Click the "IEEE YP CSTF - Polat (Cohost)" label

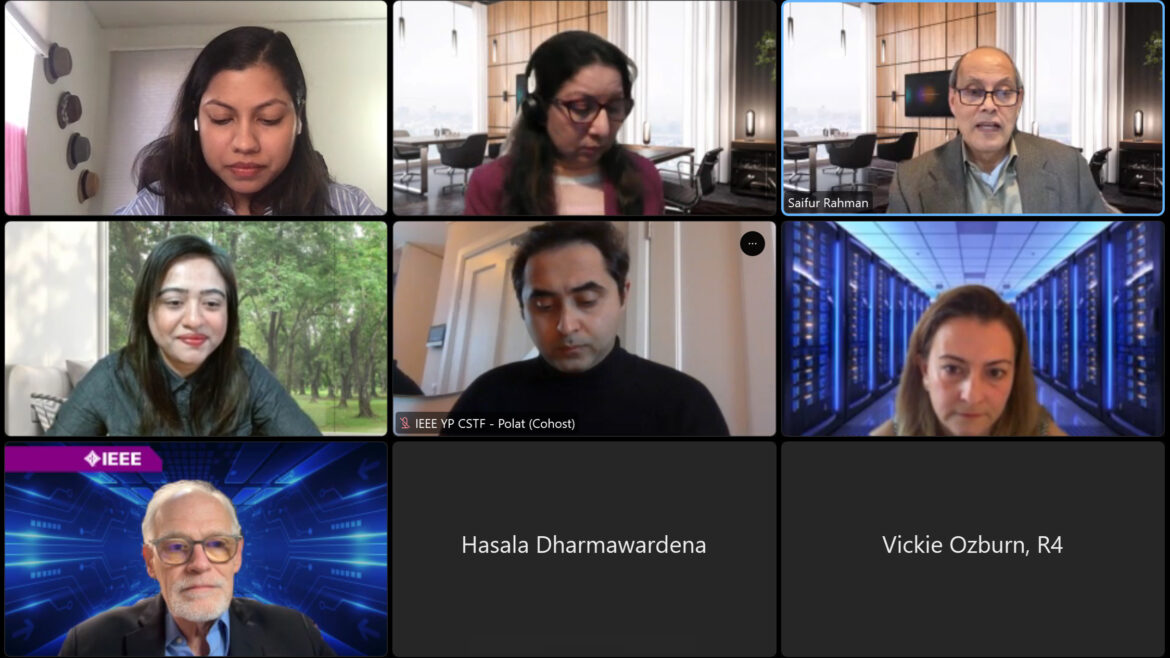(495, 423)
